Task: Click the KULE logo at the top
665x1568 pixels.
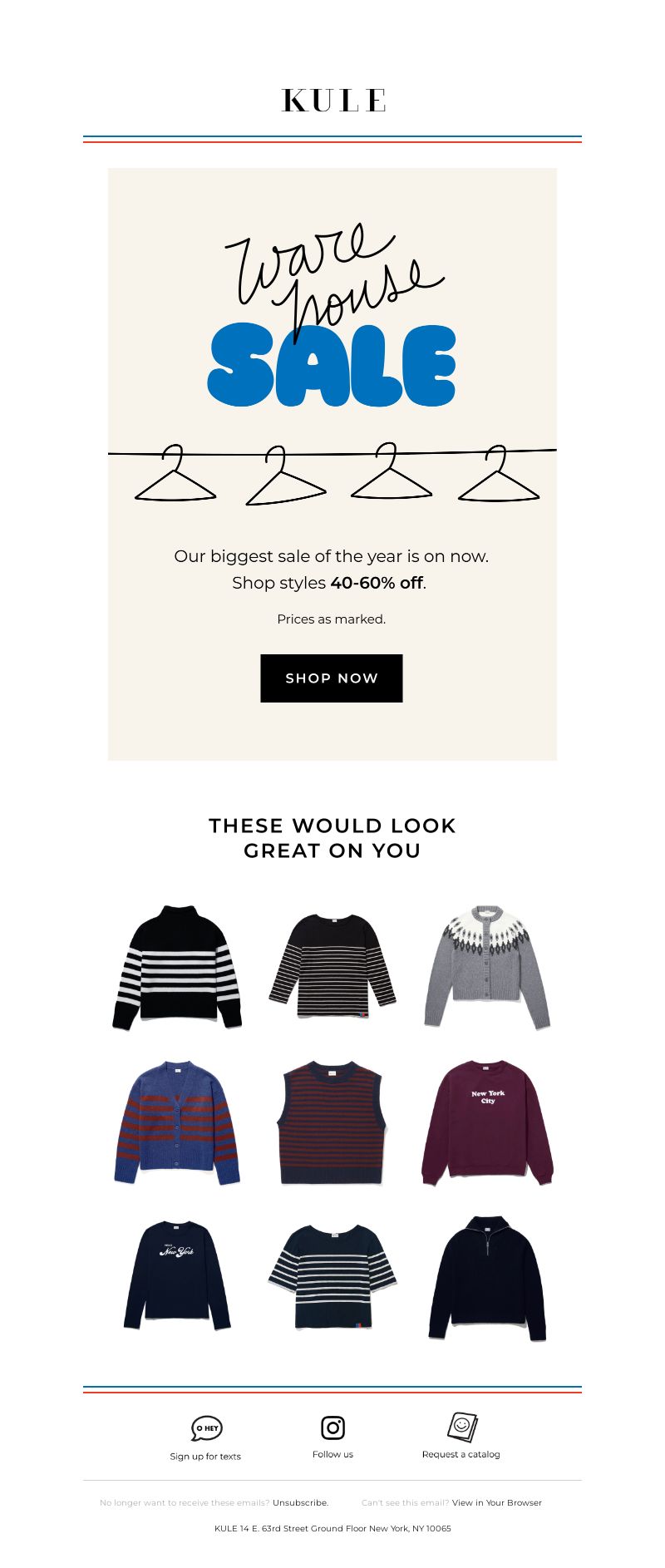Action: (333, 101)
